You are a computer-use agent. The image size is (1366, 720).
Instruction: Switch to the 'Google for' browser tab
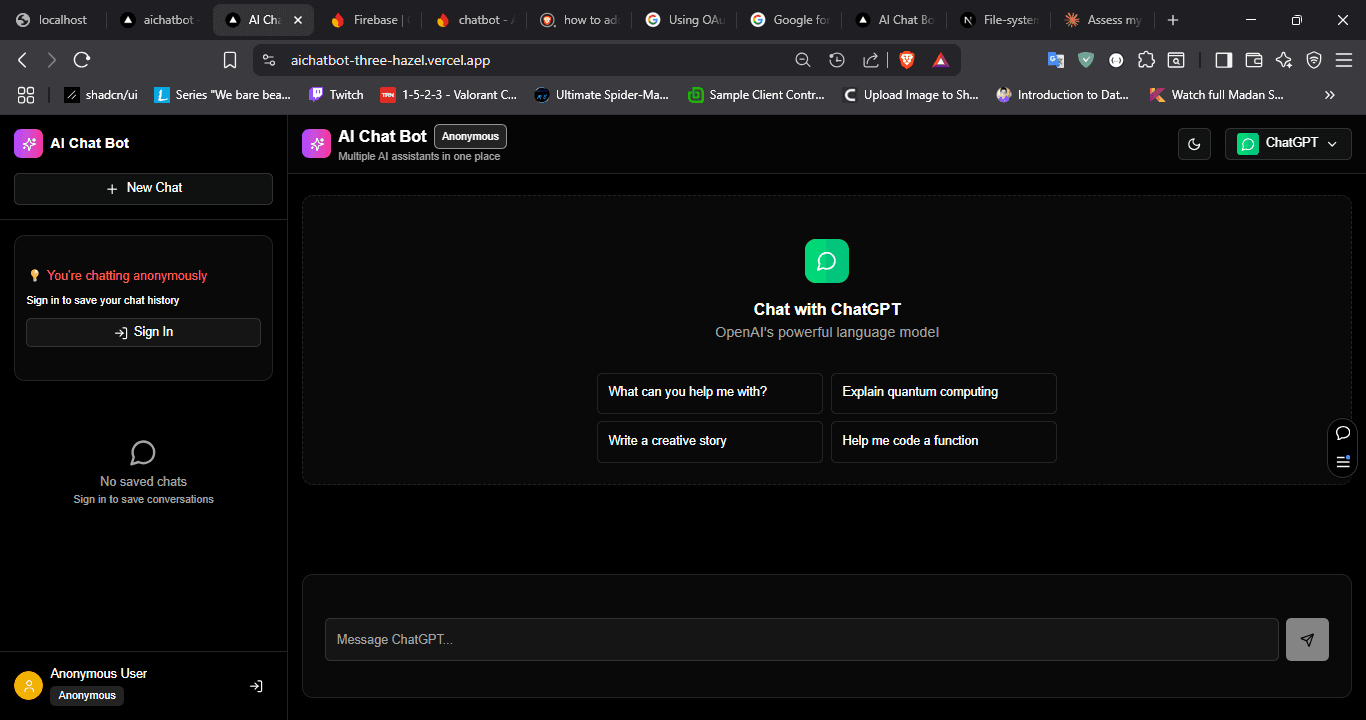789,20
